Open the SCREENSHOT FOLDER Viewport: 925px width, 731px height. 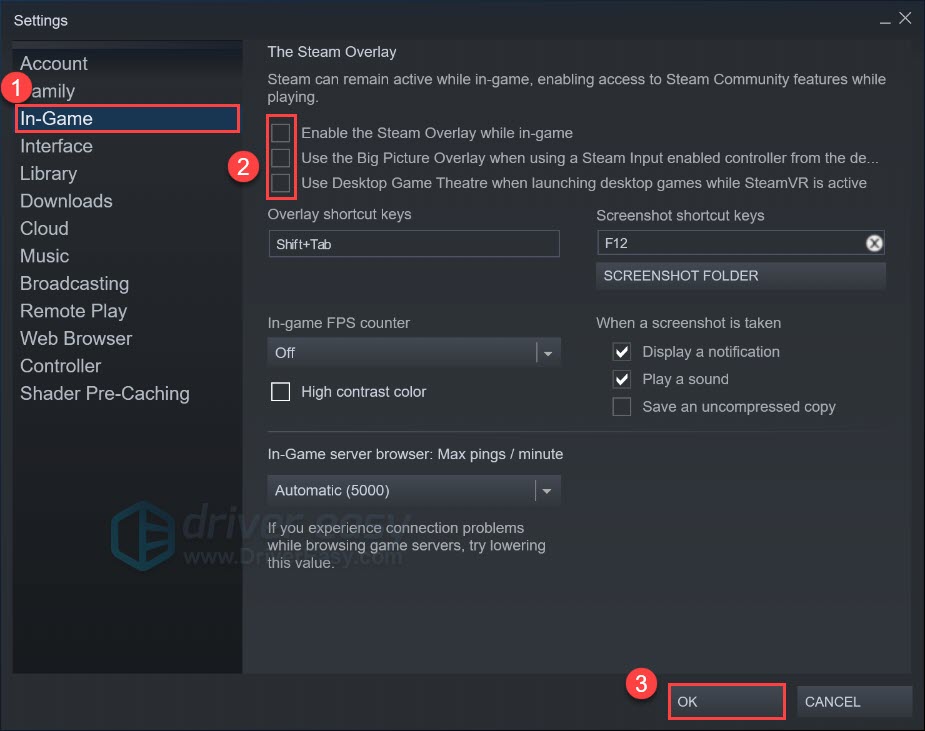[740, 276]
